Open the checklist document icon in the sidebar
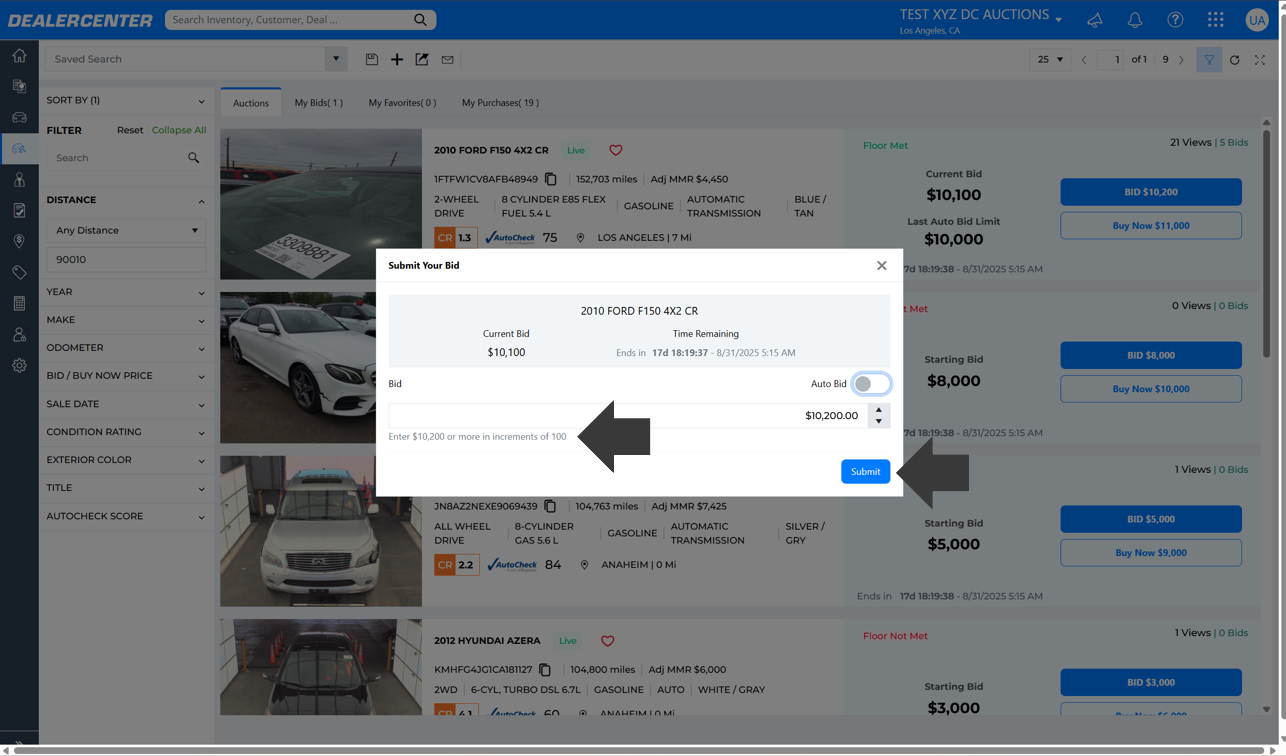The image size is (1286, 756). point(19,211)
